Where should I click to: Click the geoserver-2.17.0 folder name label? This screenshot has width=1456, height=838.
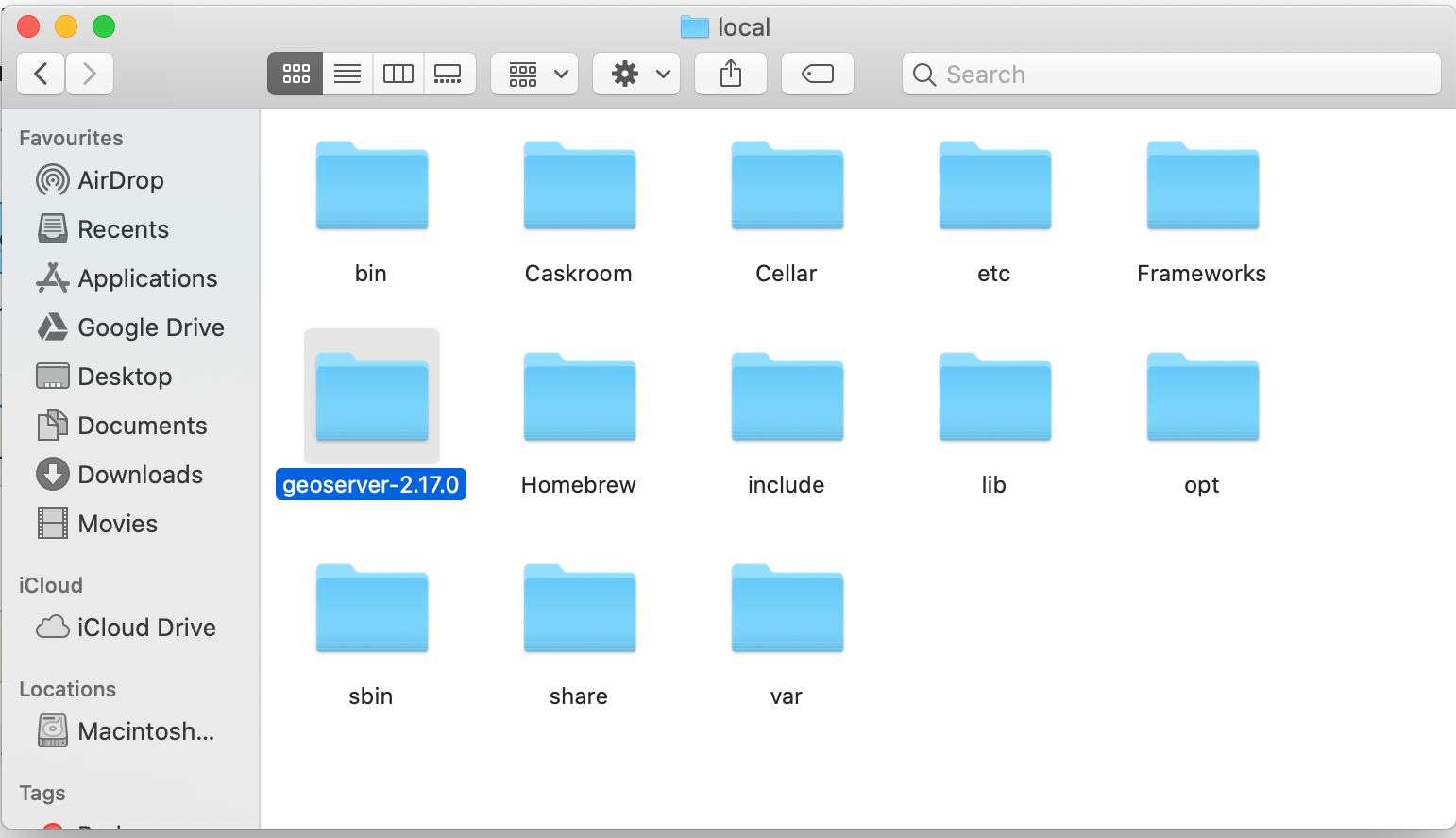coord(371,485)
